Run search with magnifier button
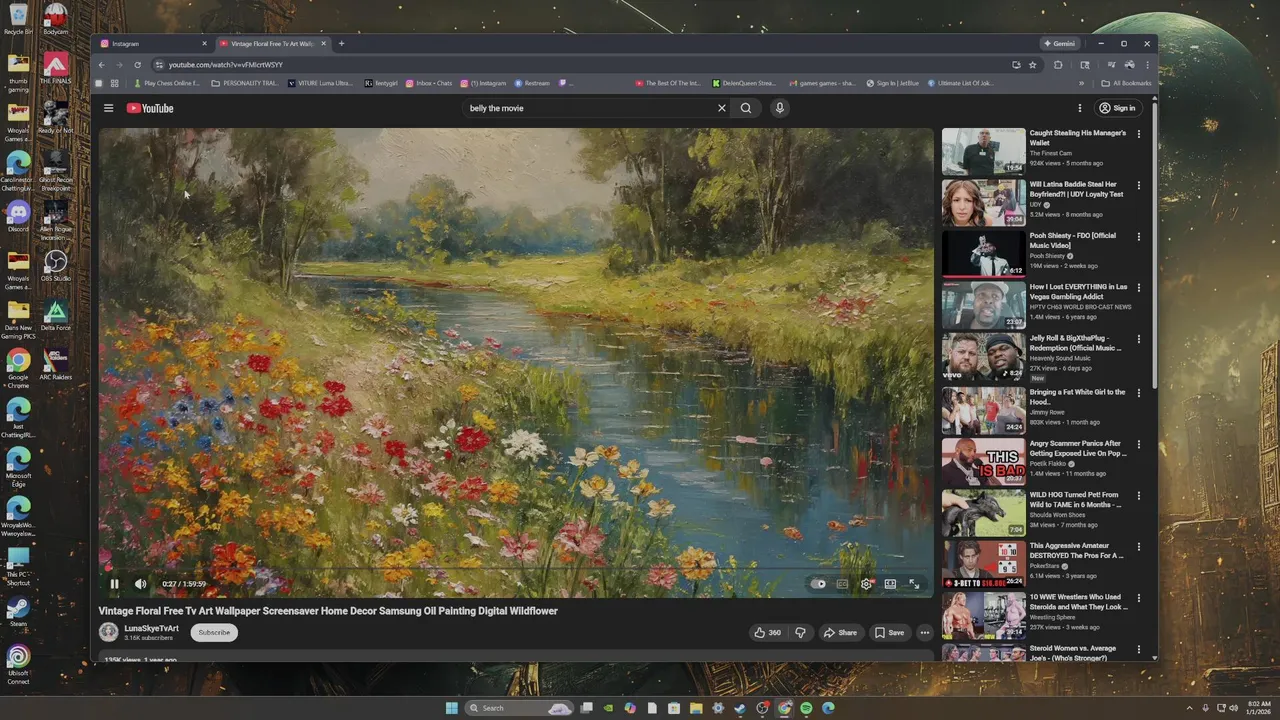This screenshot has height=720, width=1280. 746,108
